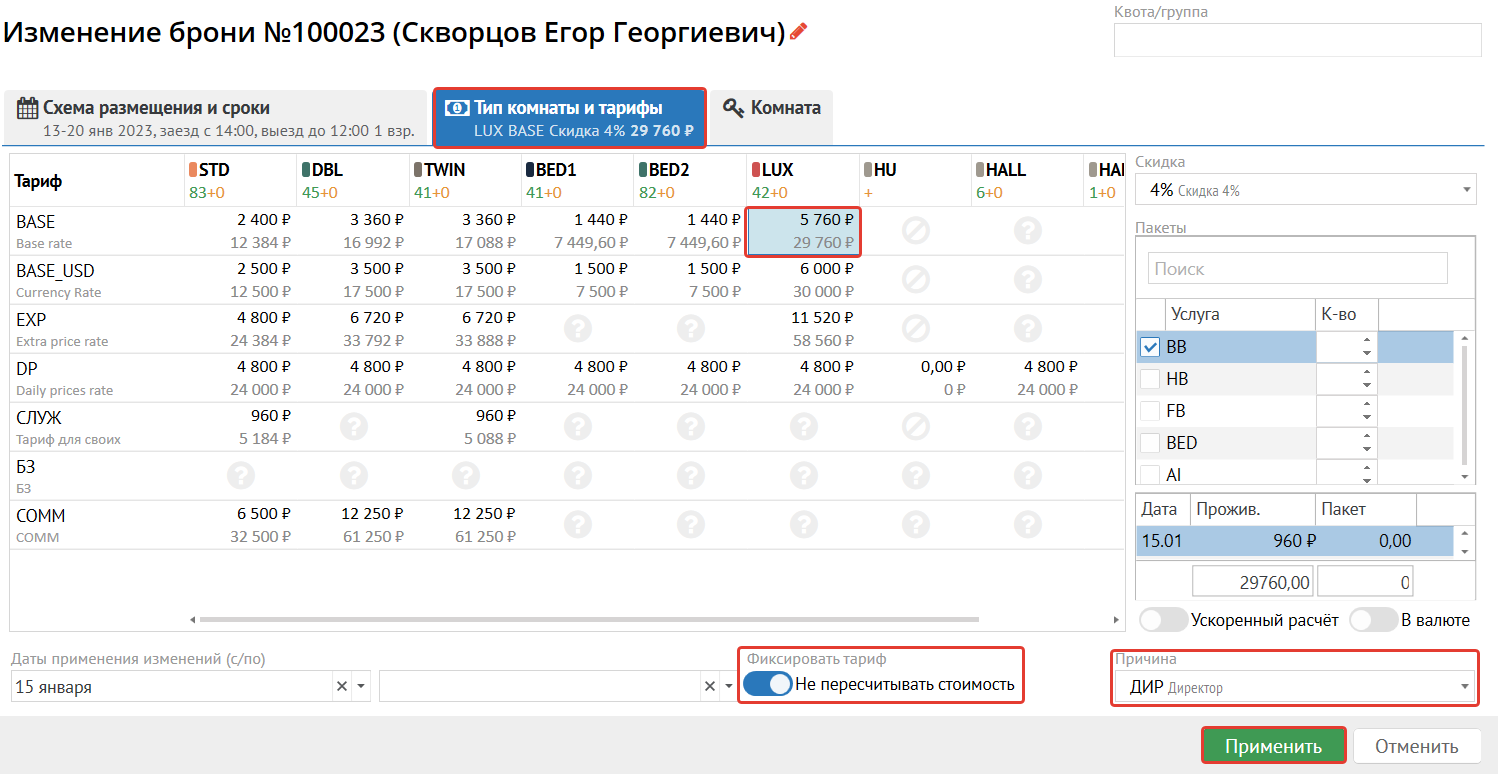The image size is (1498, 774).
Task: Expand the start date dropdown arrow
Action: click(362, 687)
